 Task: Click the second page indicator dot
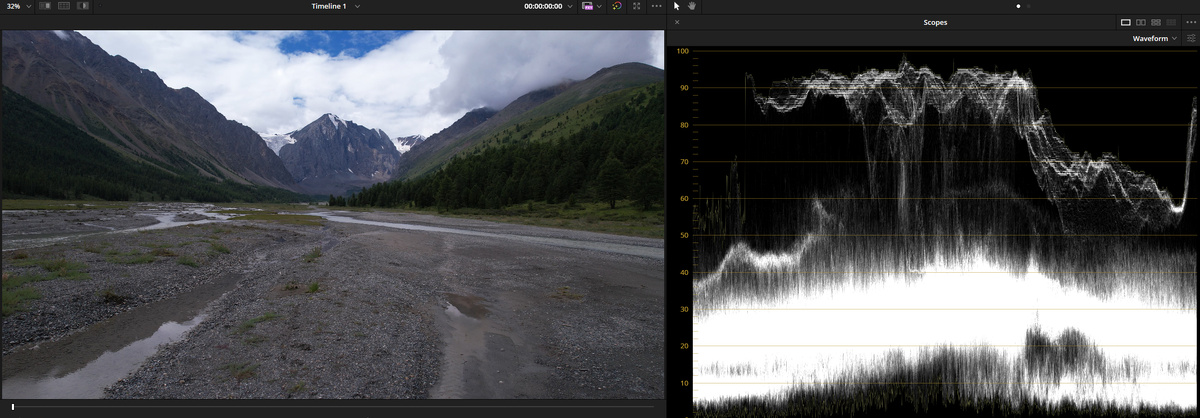click(1028, 6)
